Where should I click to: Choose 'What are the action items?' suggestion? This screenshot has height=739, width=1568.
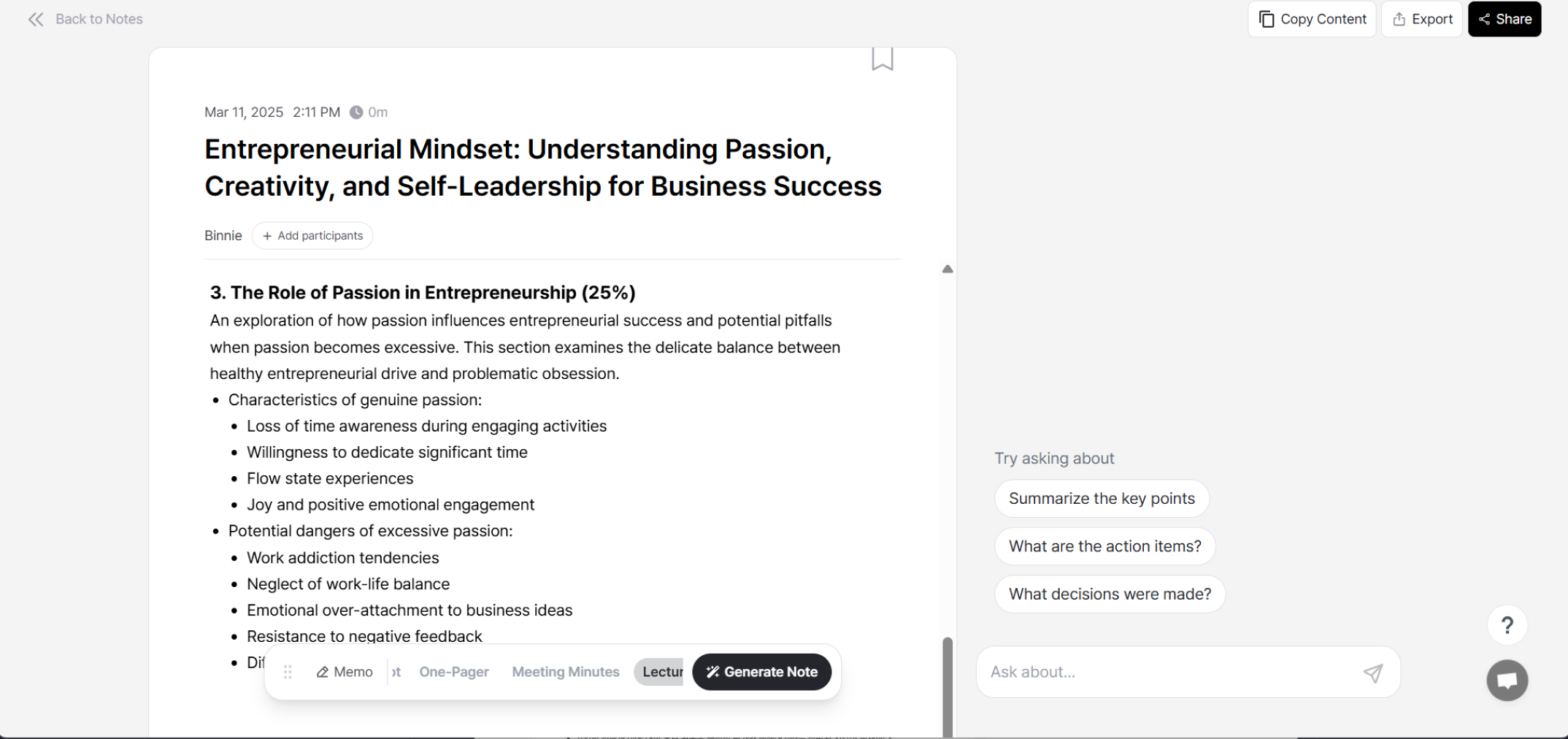point(1104,546)
